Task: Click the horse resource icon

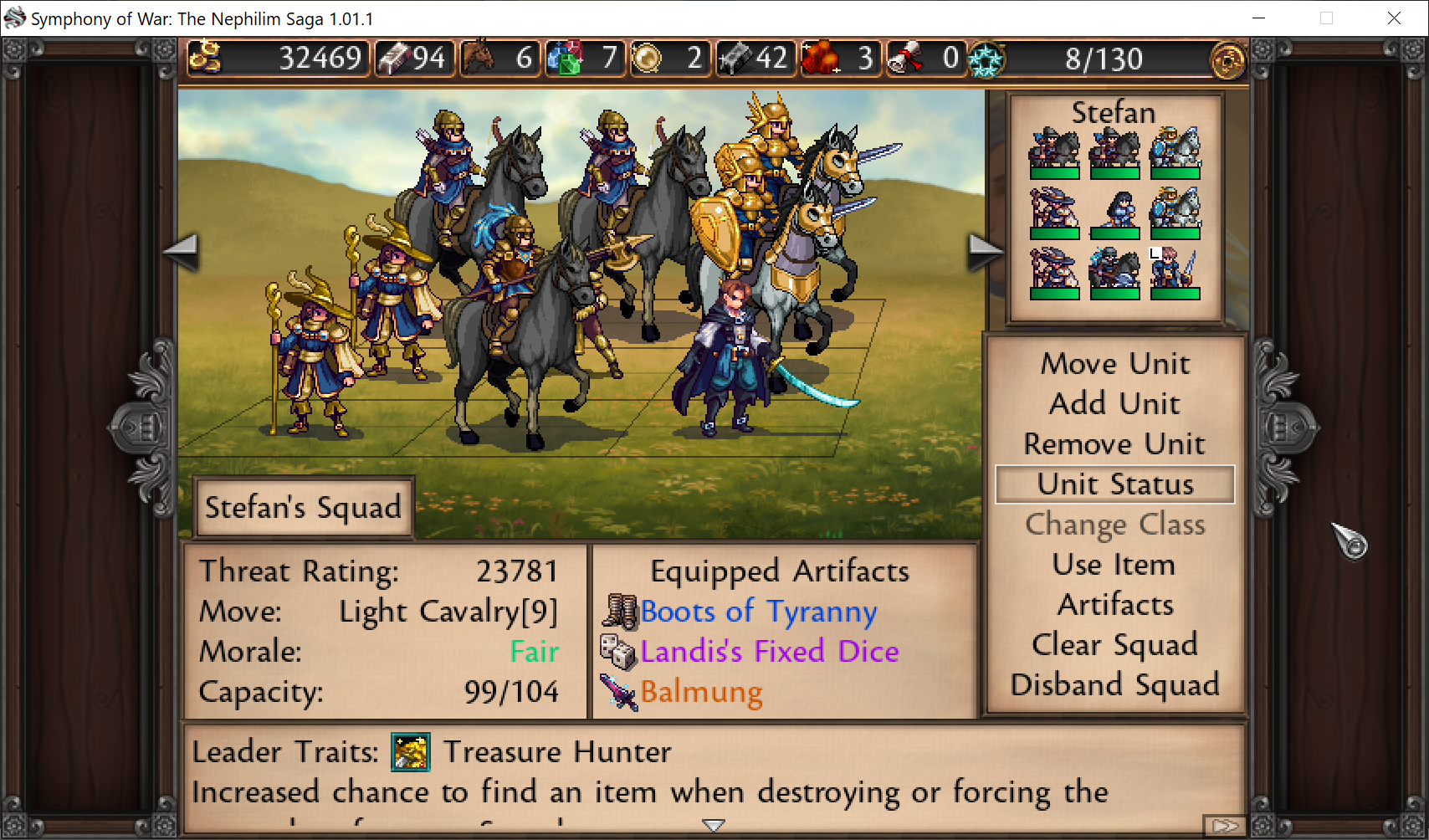Action: [479, 58]
